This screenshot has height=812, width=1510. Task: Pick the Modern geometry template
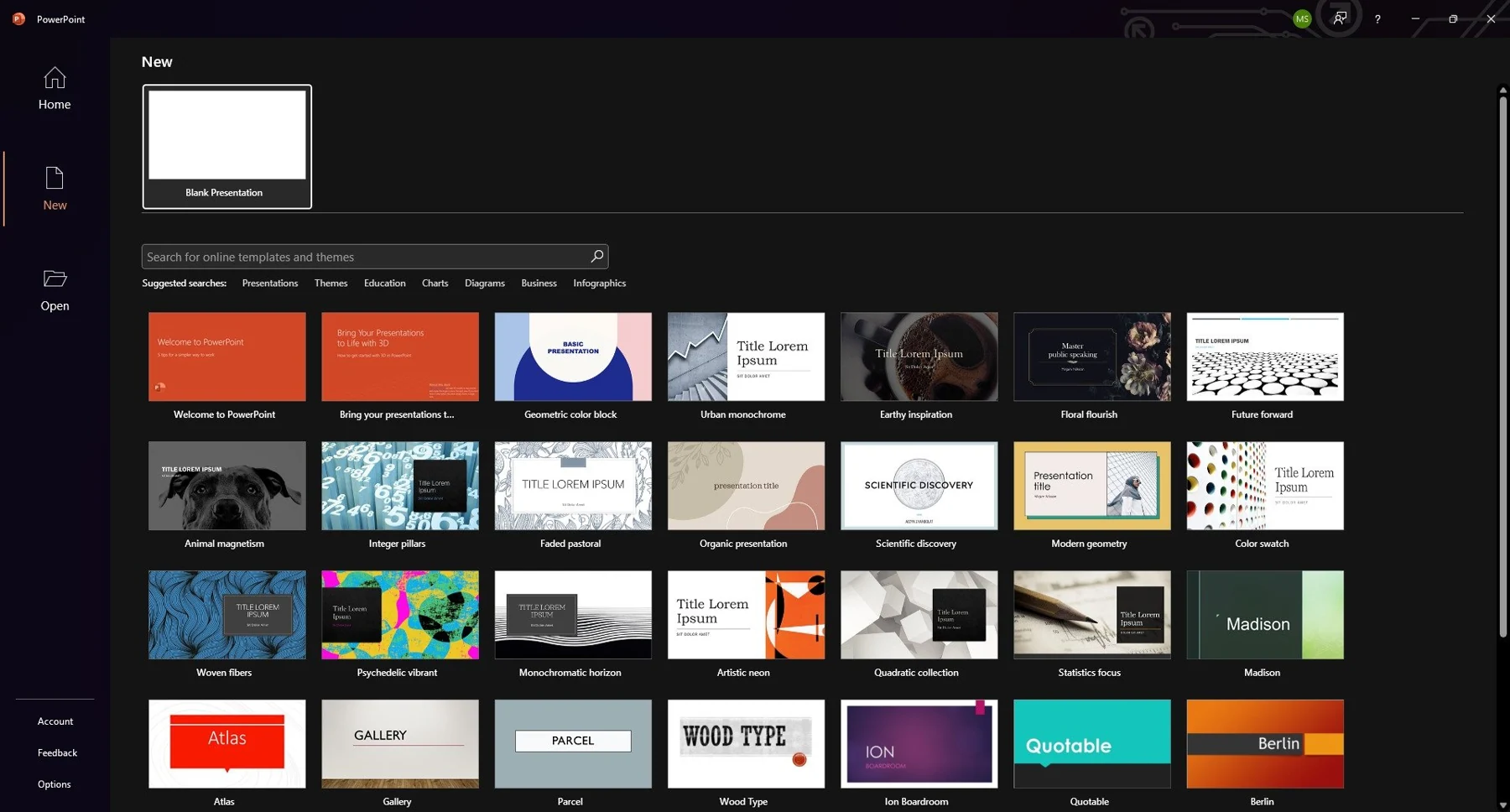click(x=1091, y=495)
